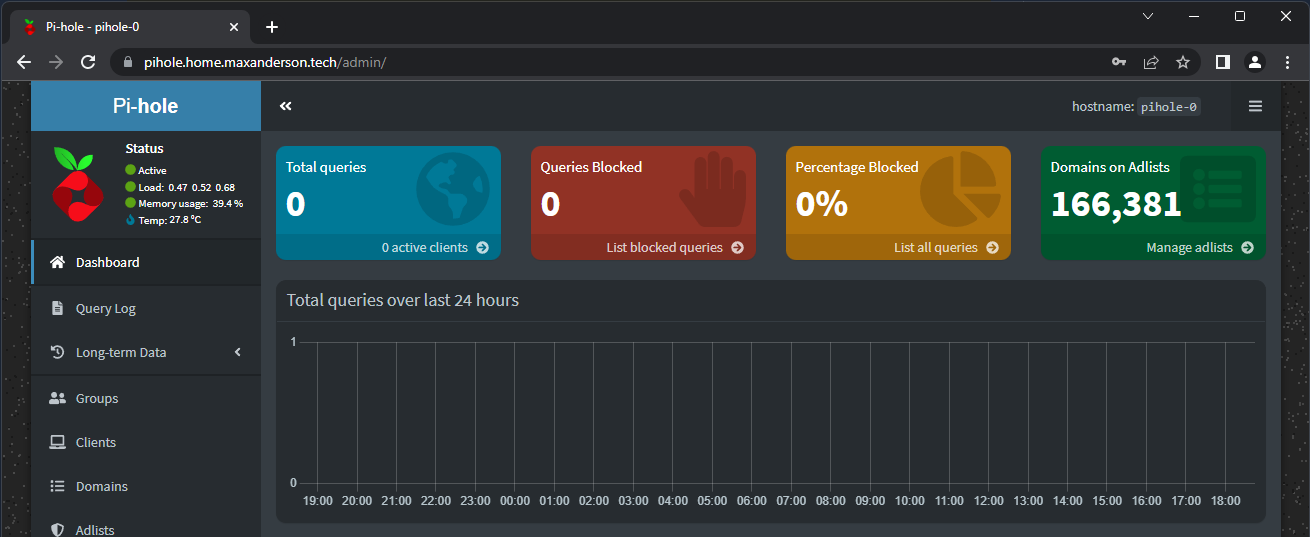Open saved passwords key icon
Viewport: 1310px width, 537px height.
(1119, 62)
